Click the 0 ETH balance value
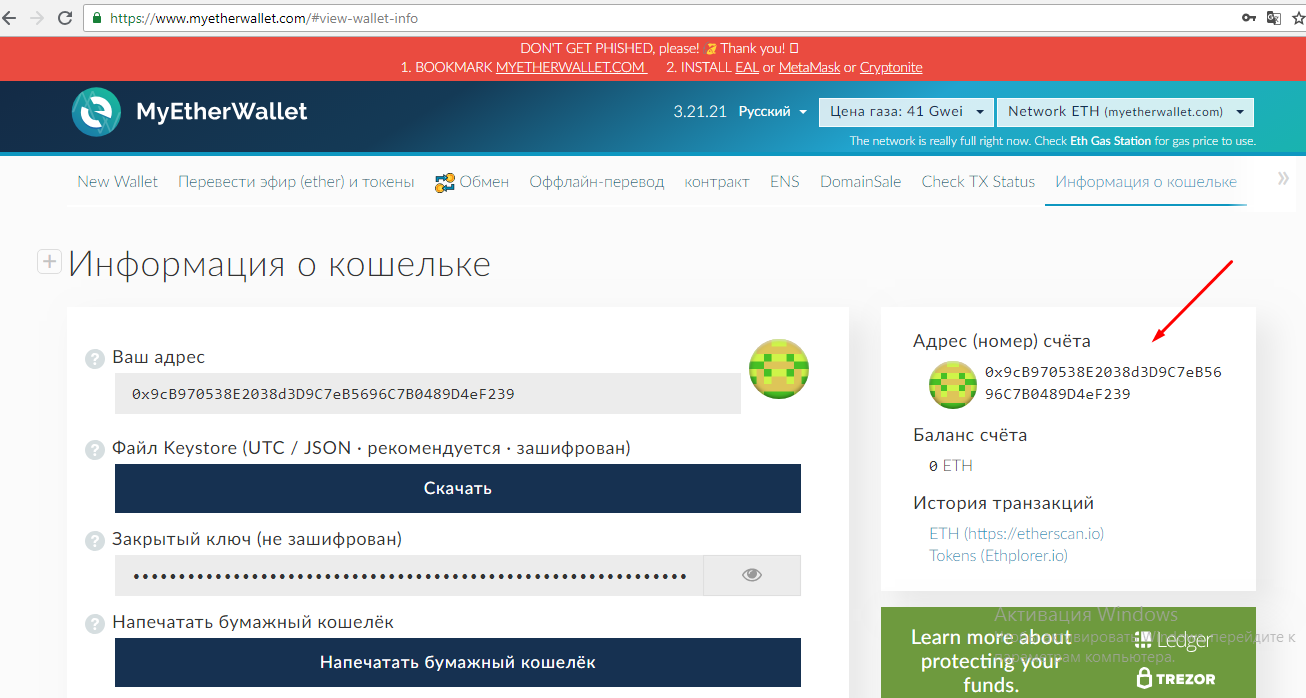Image resolution: width=1306 pixels, height=698 pixels. [950, 466]
